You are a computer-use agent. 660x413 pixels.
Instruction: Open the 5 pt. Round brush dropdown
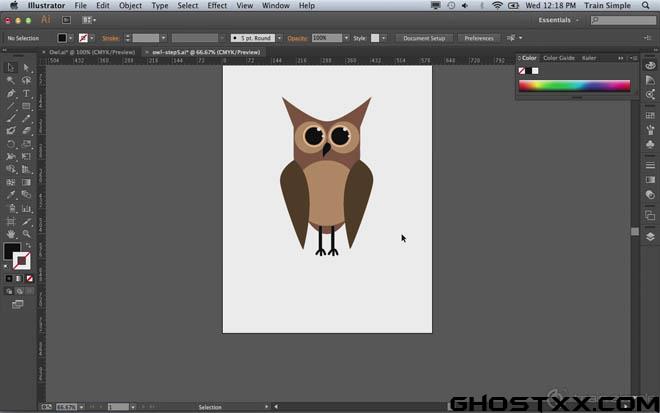tap(279, 38)
